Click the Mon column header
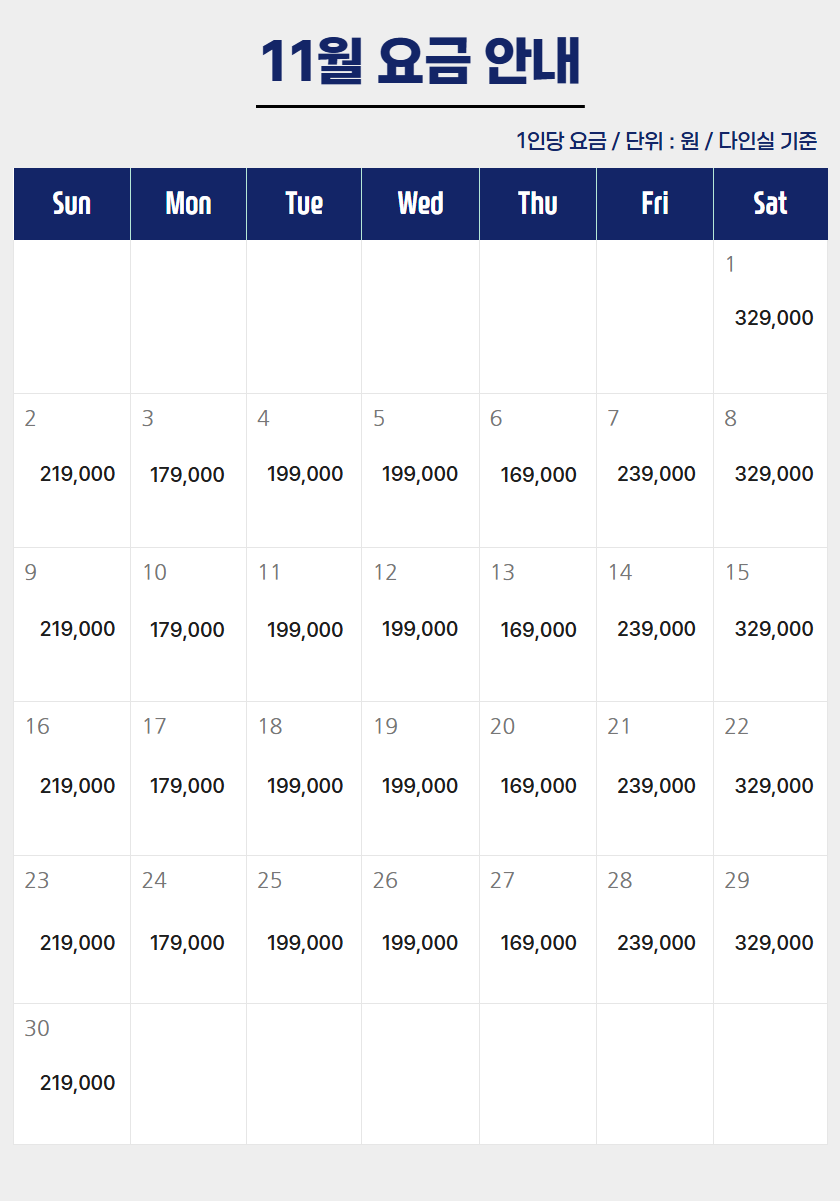 click(188, 204)
